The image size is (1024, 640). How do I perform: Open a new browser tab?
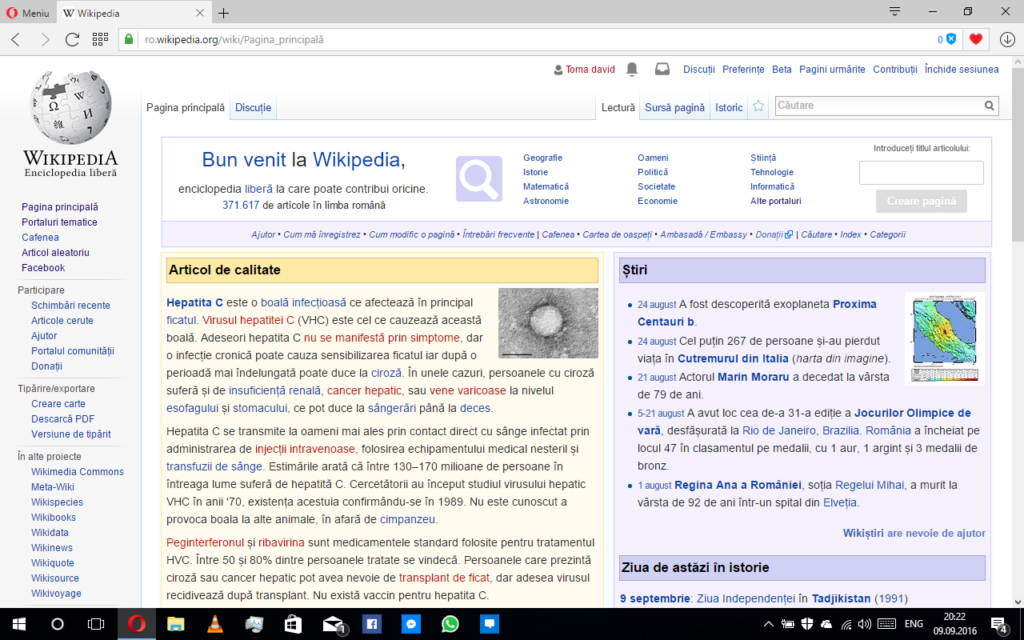(x=223, y=13)
